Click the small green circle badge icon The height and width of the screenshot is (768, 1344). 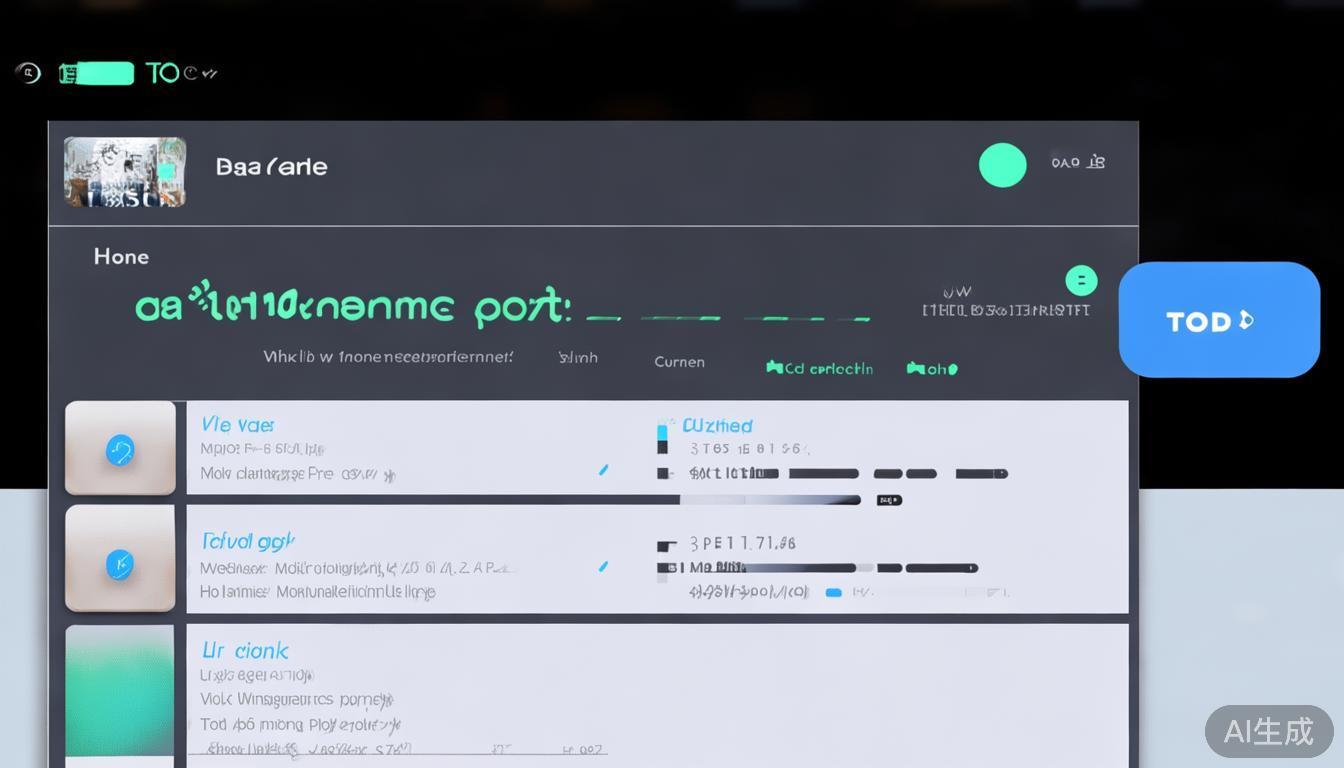pos(1081,281)
